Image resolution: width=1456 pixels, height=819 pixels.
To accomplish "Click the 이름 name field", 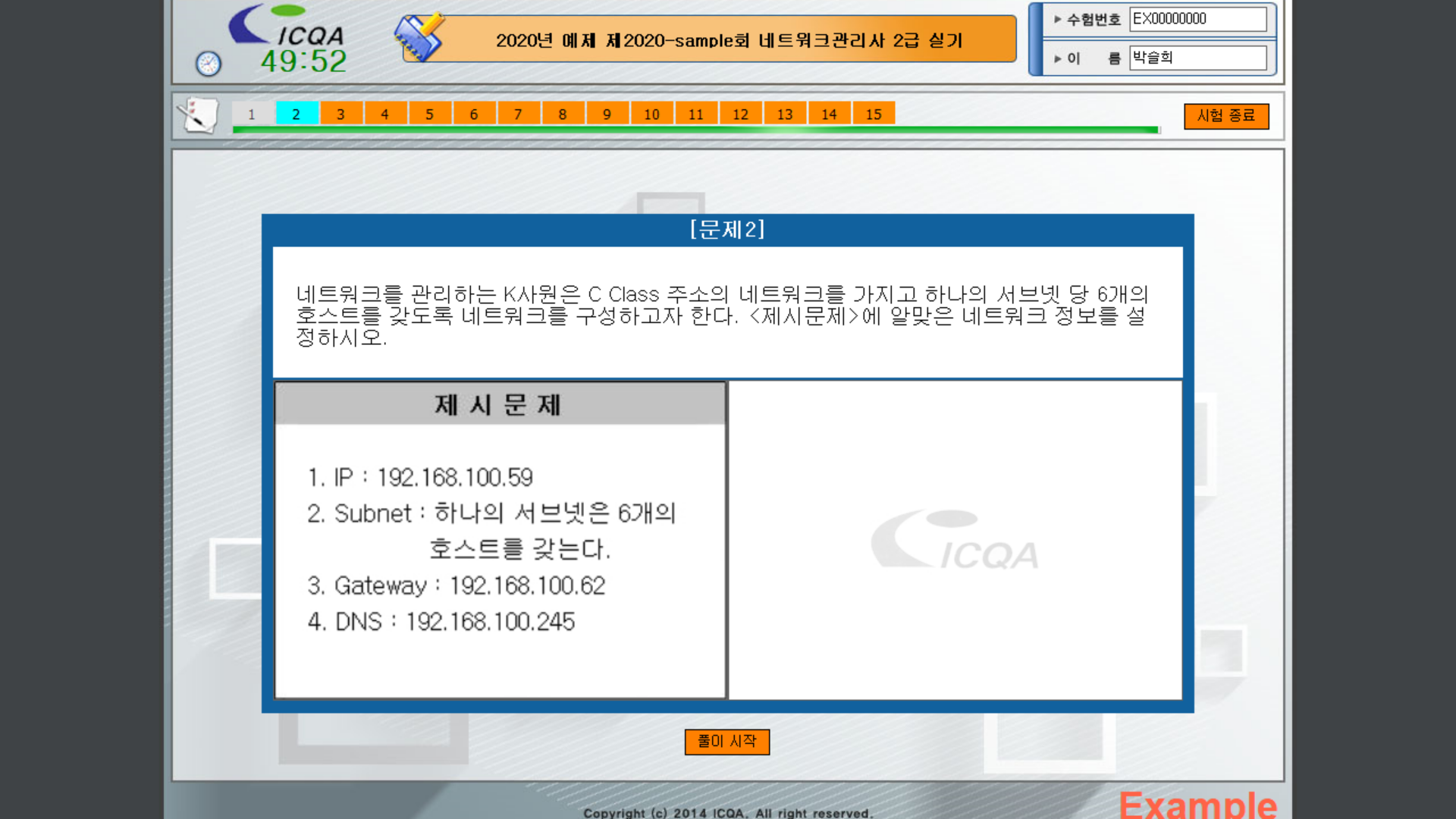I will click(x=1197, y=58).
